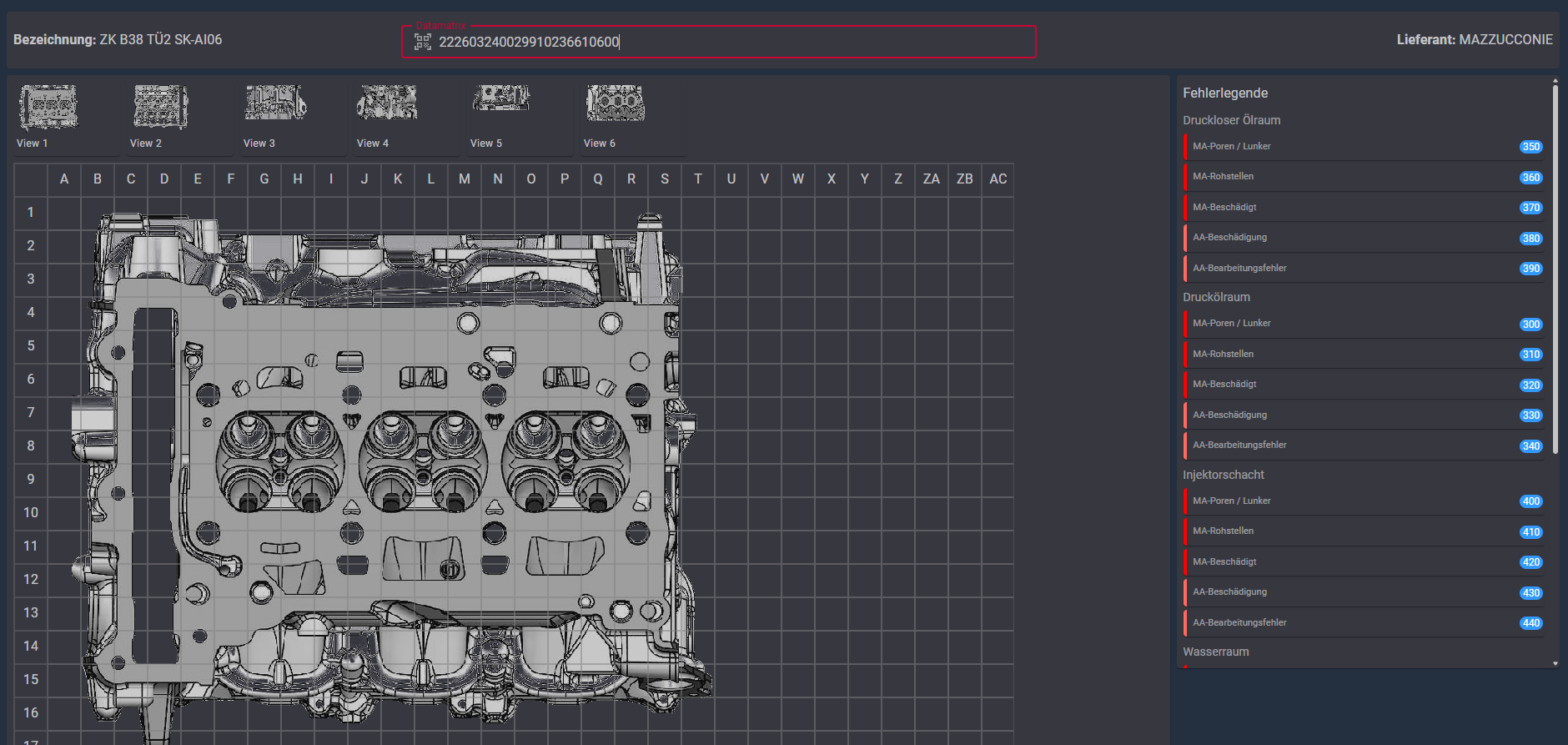Click the Druckloser Ölraum heading

(x=1232, y=120)
